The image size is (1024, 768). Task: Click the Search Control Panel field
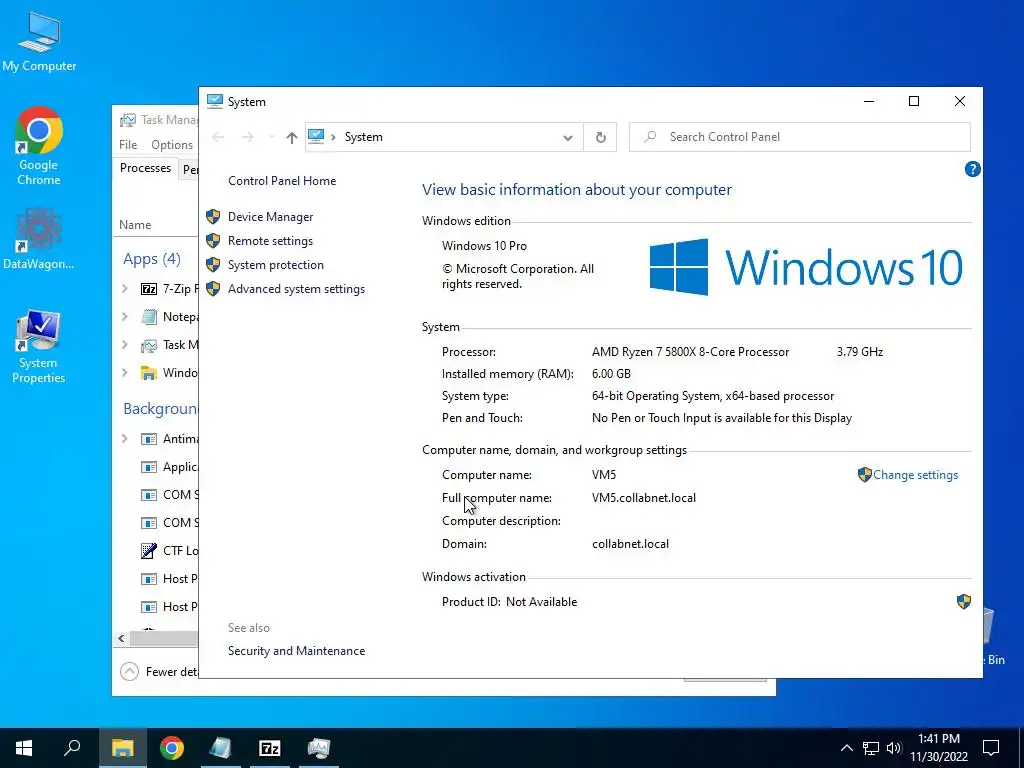point(800,137)
